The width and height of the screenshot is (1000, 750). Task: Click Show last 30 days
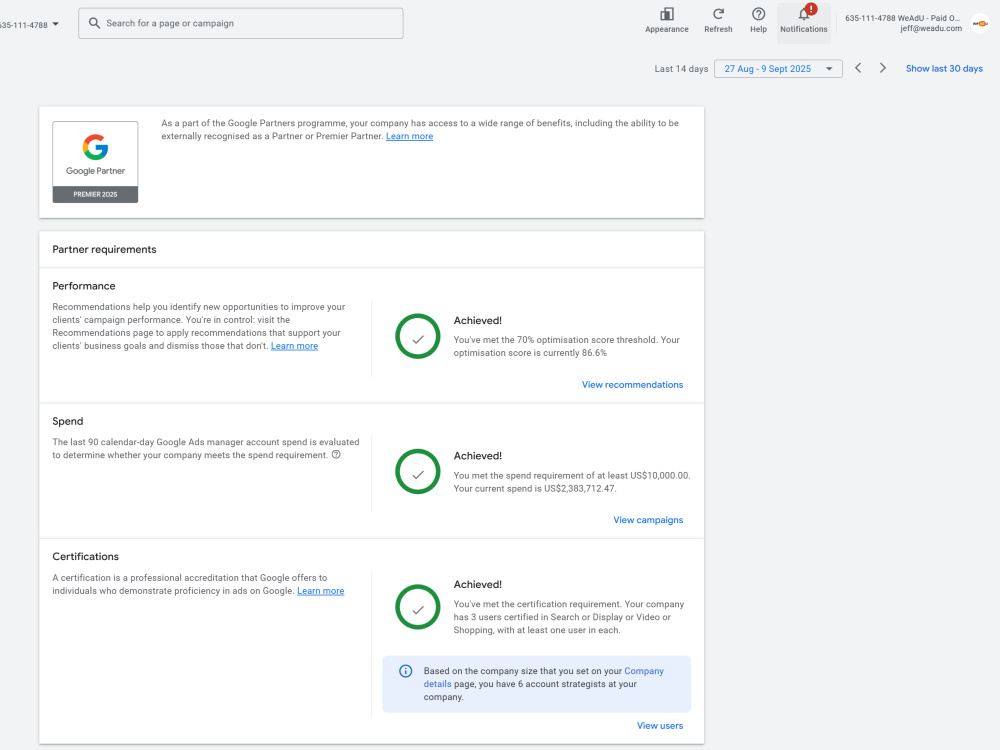(944, 68)
